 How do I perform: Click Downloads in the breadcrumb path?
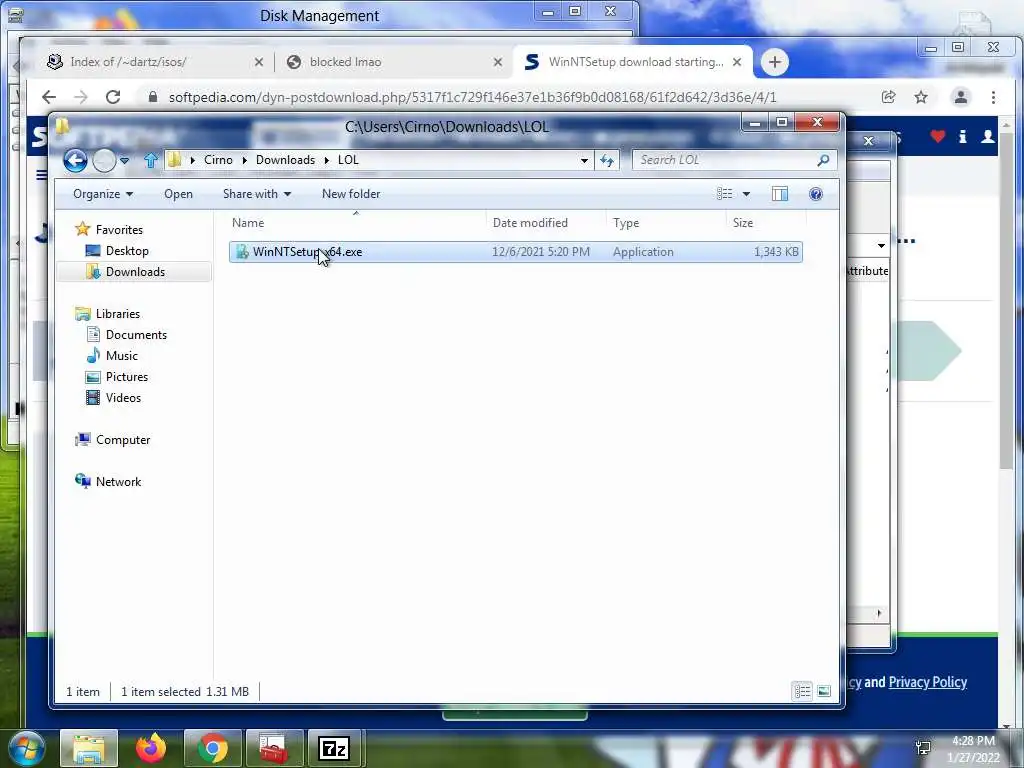[285, 160]
